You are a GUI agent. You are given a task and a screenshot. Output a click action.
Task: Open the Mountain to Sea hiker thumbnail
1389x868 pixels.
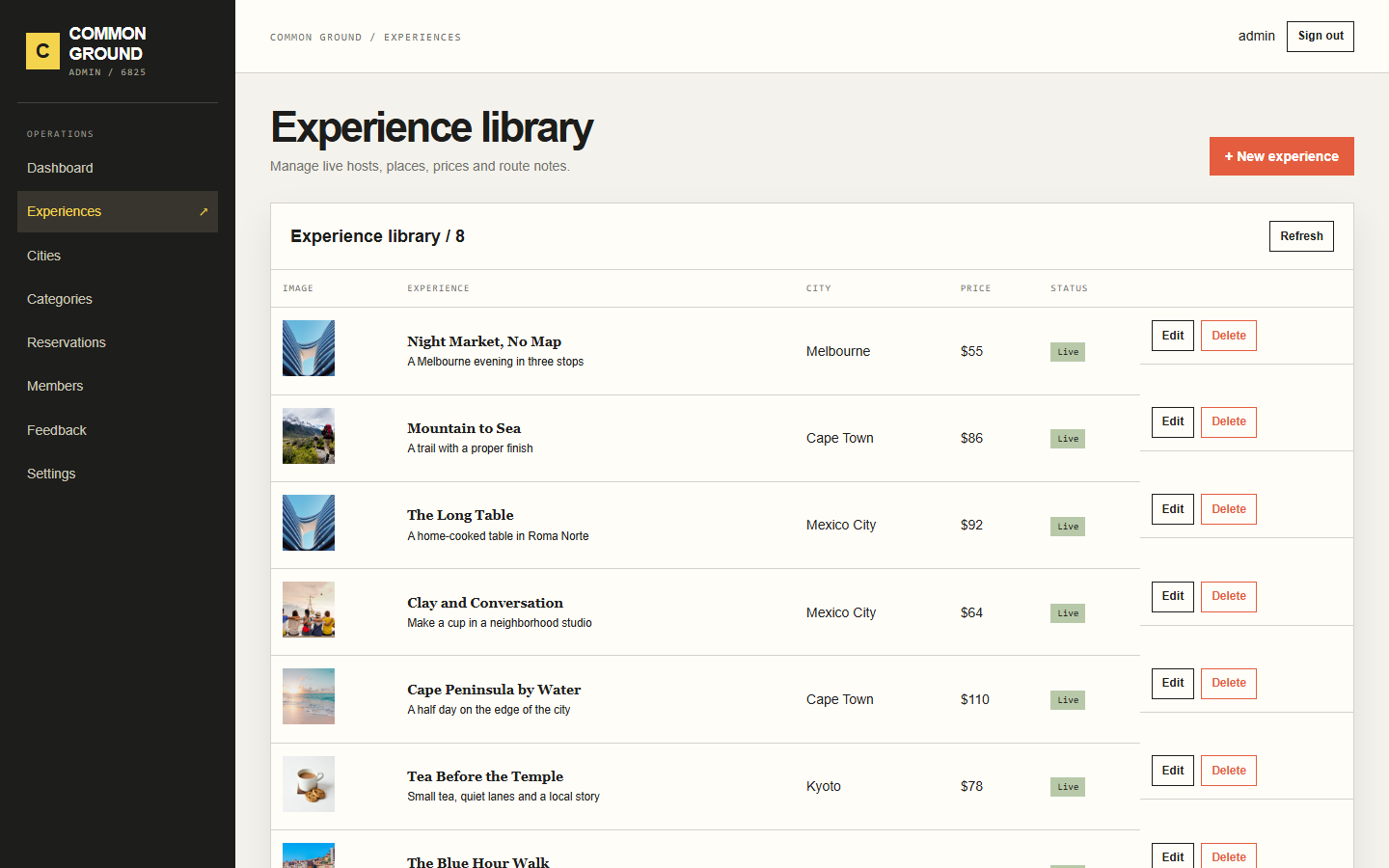click(309, 436)
